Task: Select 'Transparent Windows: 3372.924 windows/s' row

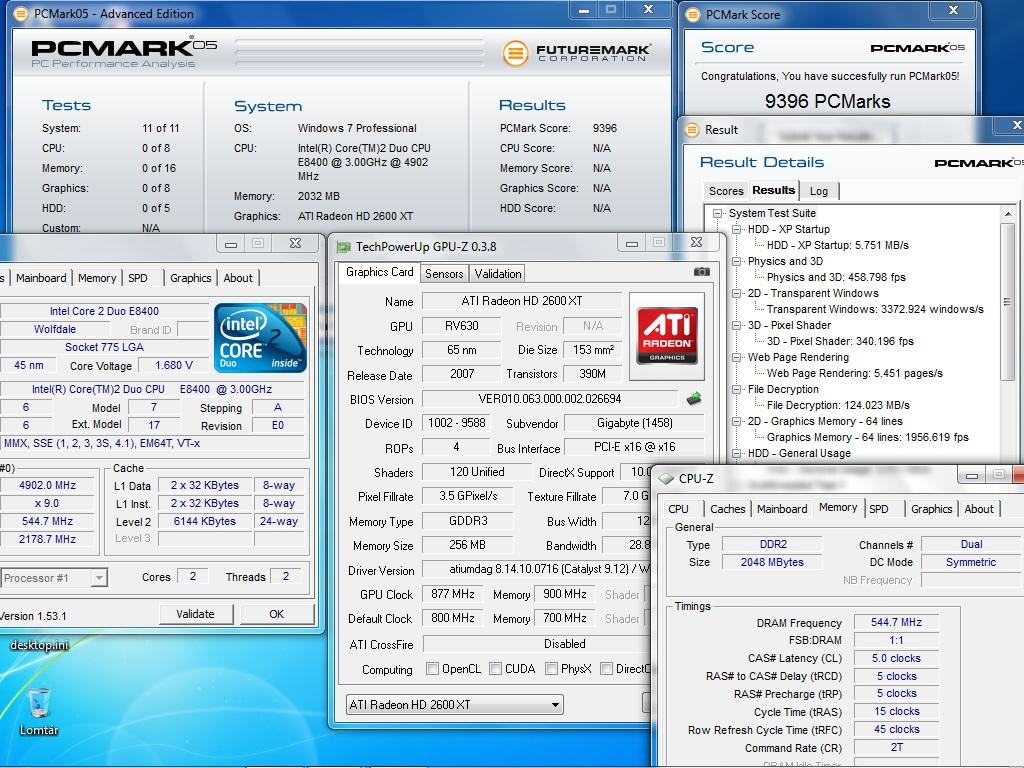Action: point(875,309)
